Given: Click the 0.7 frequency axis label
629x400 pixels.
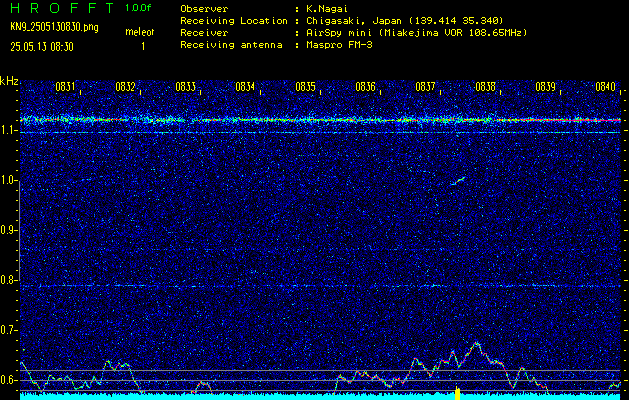Looking at the screenshot, I should (9, 330).
